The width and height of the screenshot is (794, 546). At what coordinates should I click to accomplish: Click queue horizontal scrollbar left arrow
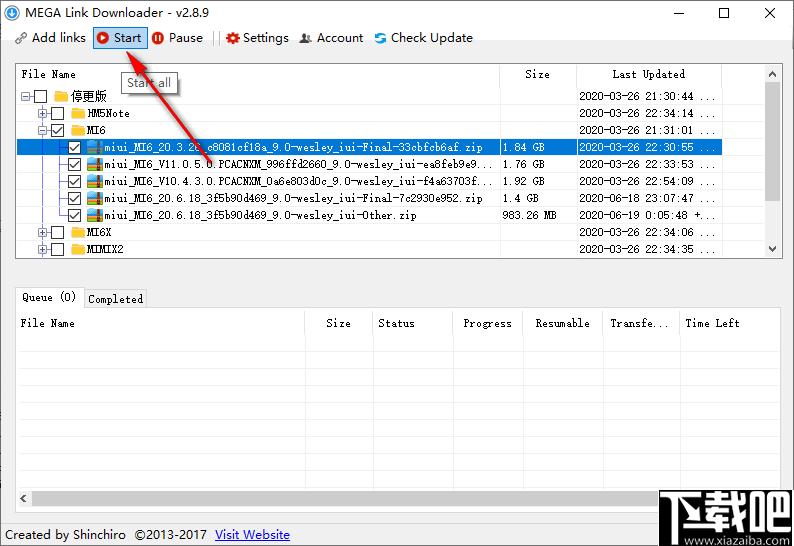coord(24,498)
